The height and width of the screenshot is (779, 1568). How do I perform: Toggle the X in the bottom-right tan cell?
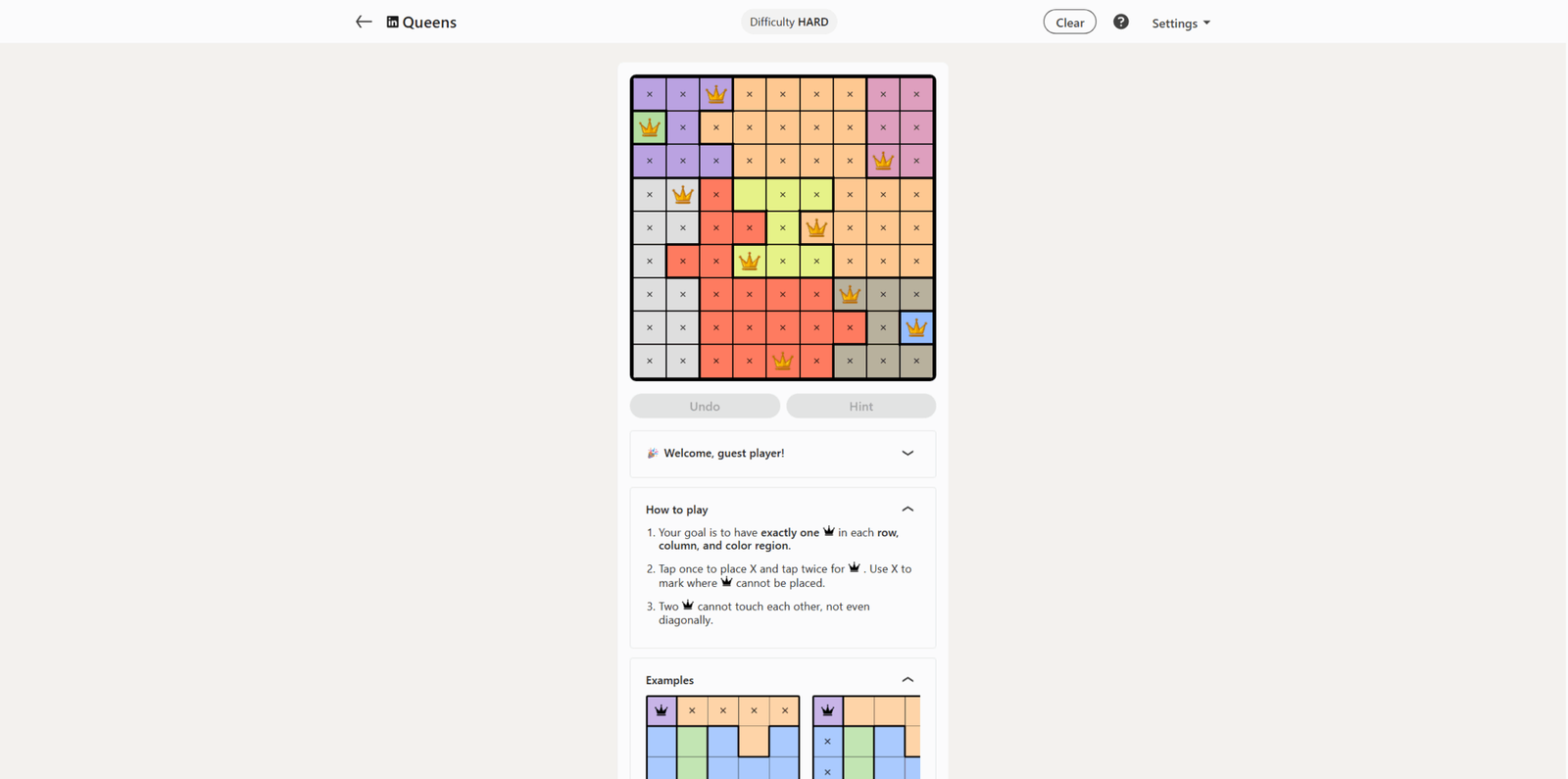click(916, 361)
